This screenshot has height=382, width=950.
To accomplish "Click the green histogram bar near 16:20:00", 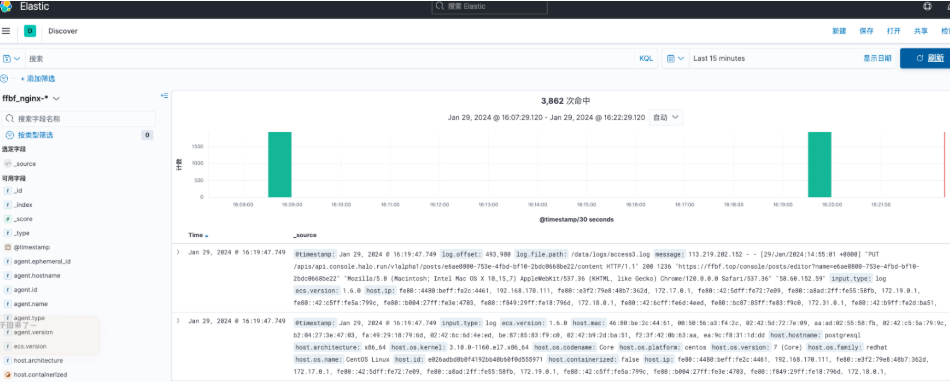I will (819, 164).
